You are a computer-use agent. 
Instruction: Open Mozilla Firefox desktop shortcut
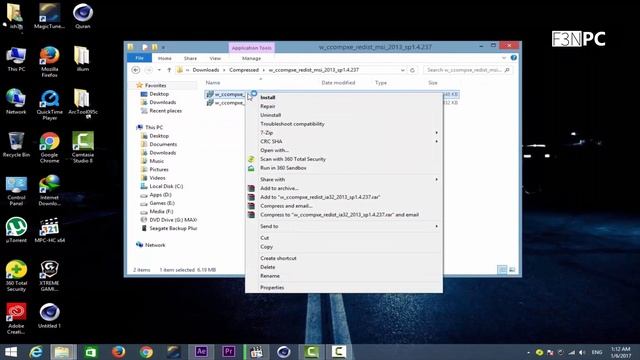pos(49,62)
